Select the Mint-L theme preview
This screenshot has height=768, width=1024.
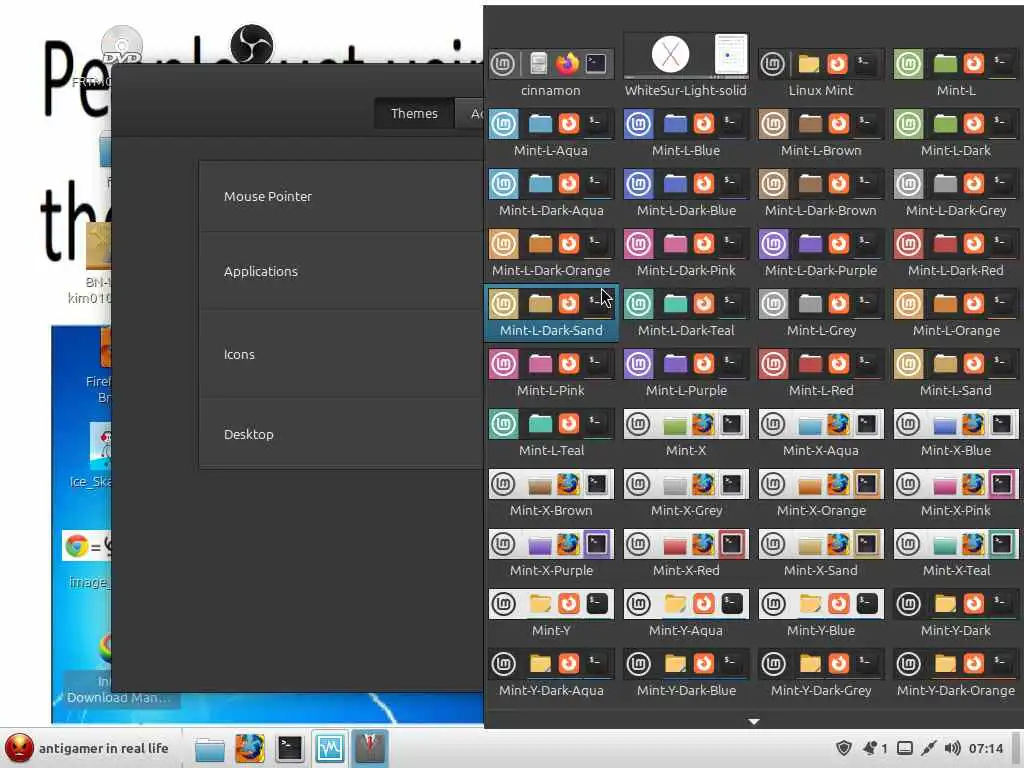pos(956,64)
